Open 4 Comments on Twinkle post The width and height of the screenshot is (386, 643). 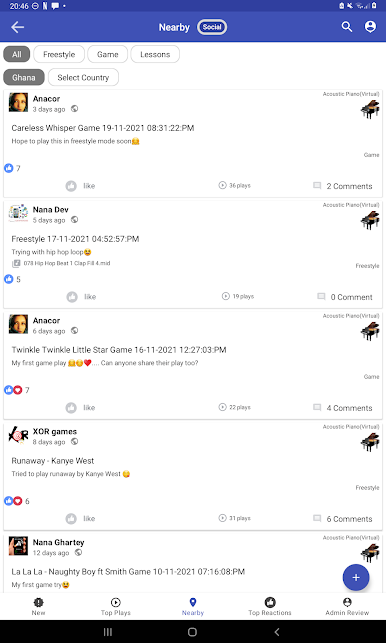(343, 408)
